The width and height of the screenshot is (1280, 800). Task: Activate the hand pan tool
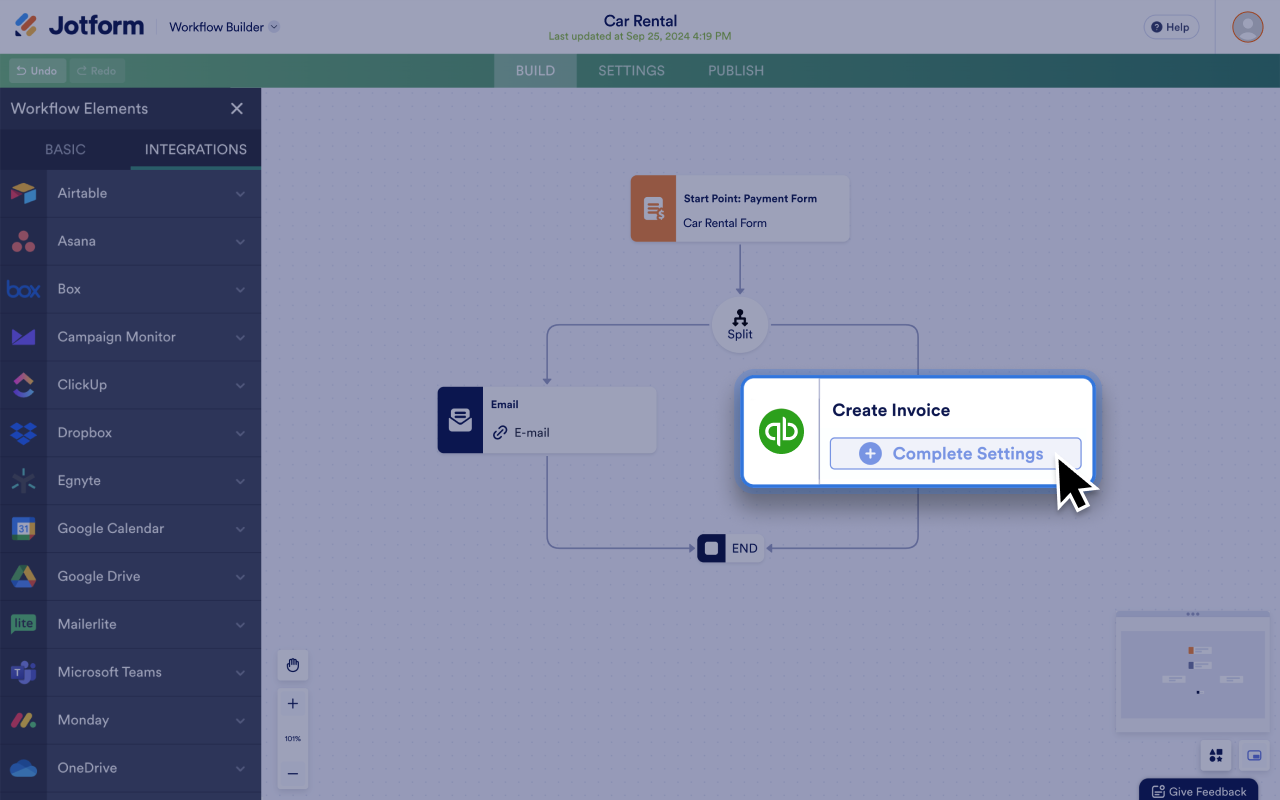pyautogui.click(x=293, y=665)
